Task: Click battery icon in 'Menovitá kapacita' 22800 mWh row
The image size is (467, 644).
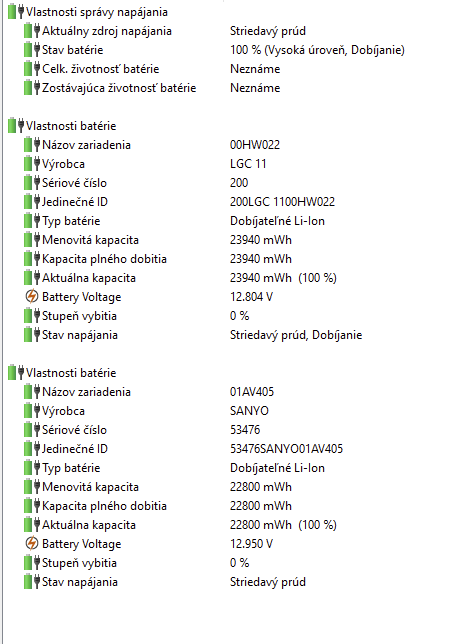Action: click(x=32, y=487)
